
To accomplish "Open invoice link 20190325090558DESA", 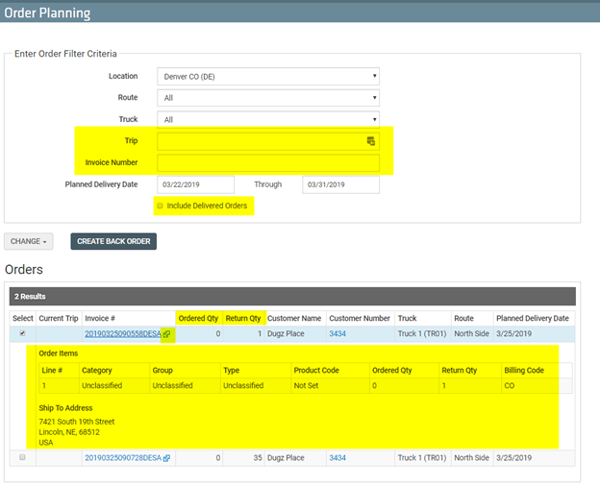I will (123, 334).
